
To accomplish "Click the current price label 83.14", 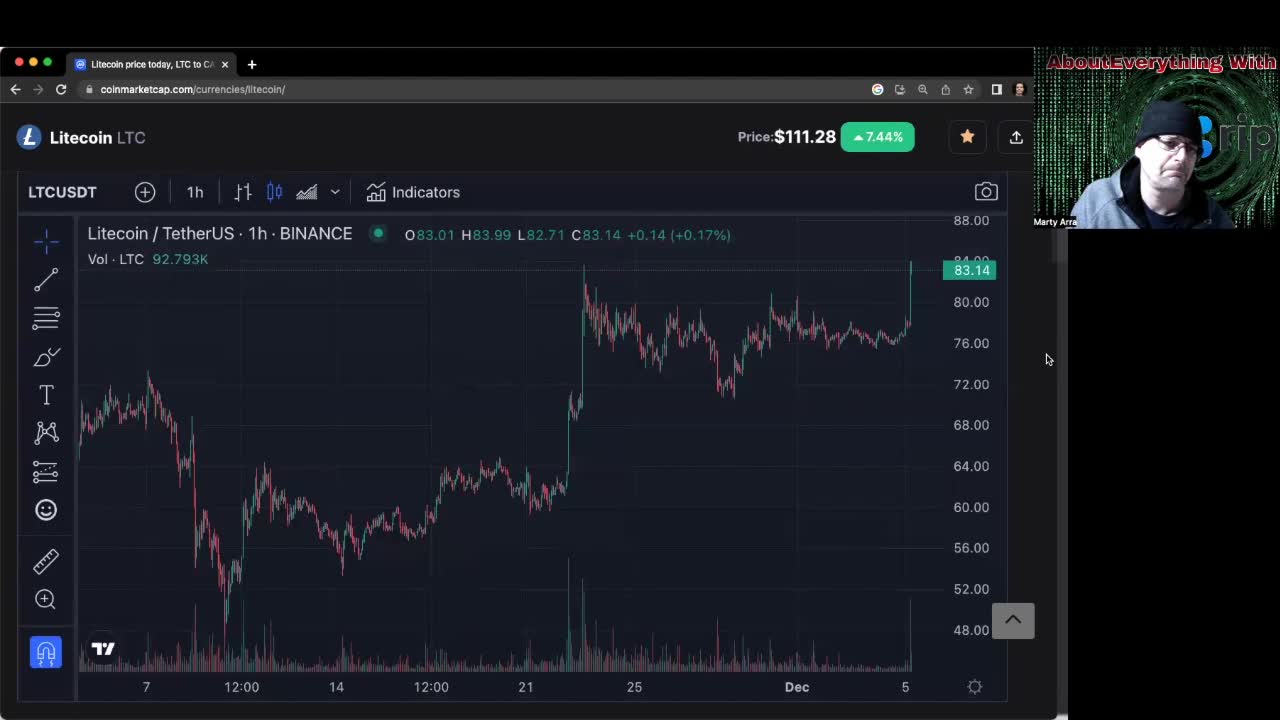I will [x=970, y=270].
